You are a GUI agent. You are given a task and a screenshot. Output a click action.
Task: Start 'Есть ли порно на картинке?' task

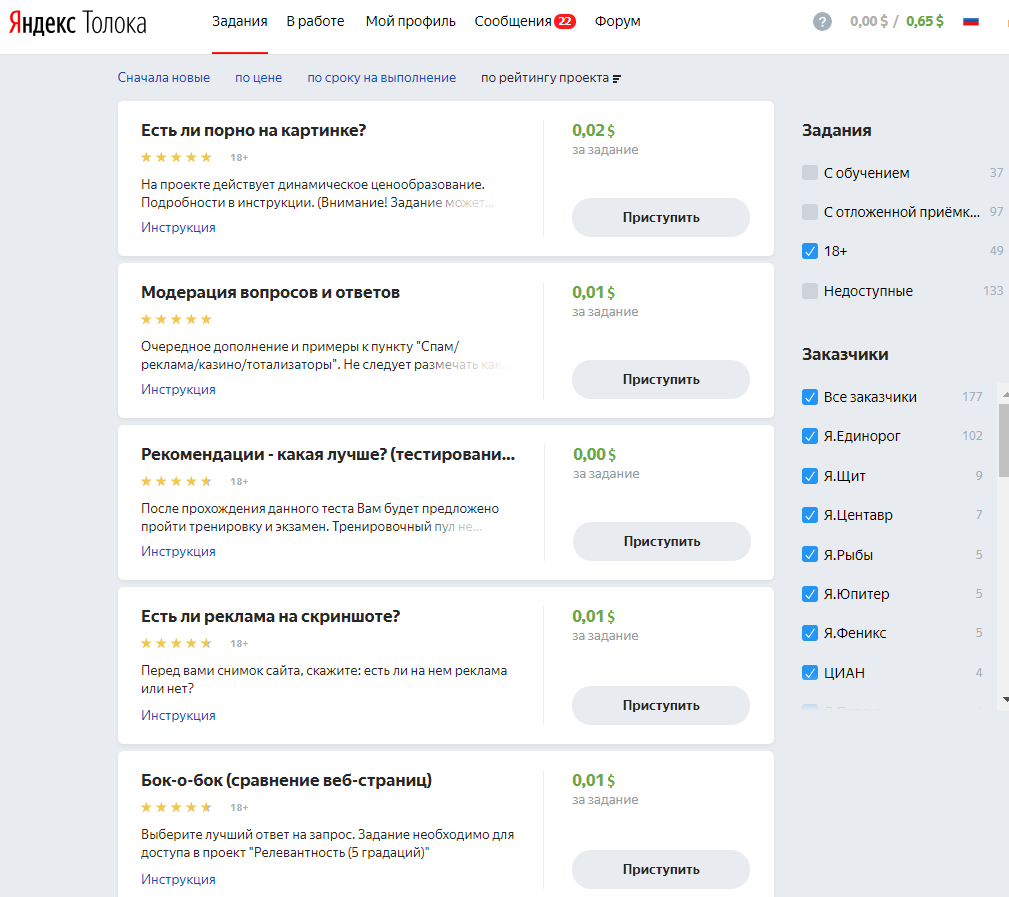click(661, 217)
